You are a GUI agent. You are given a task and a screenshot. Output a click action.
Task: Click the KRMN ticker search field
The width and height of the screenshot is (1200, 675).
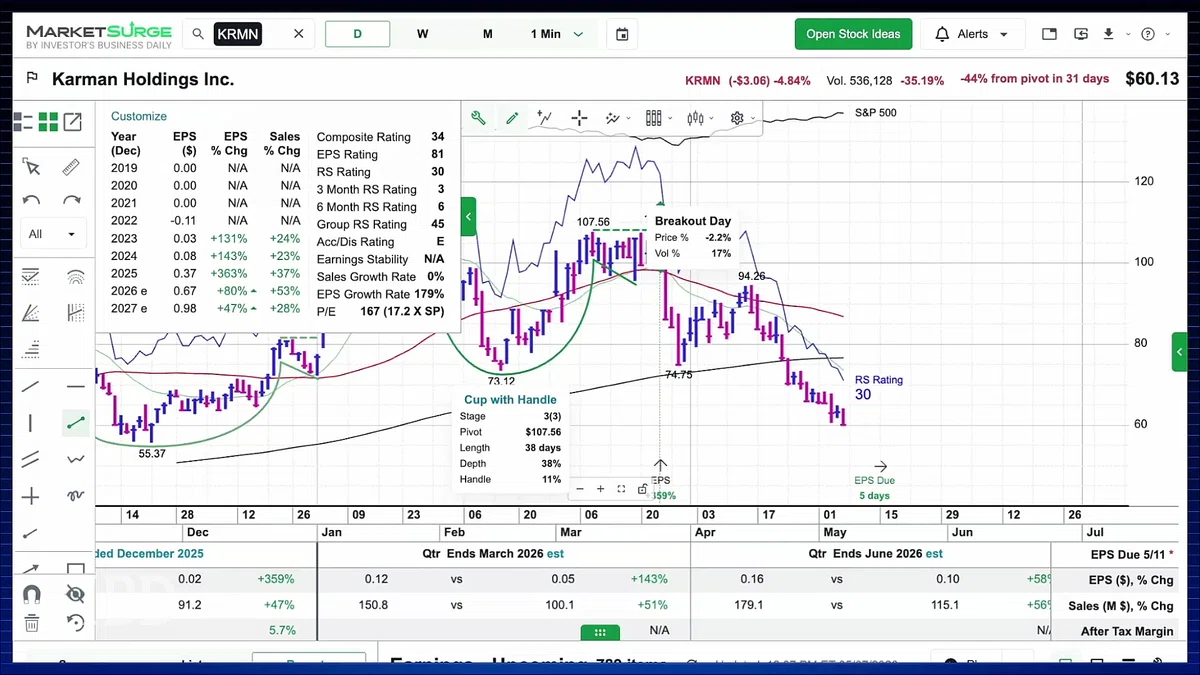pos(250,34)
